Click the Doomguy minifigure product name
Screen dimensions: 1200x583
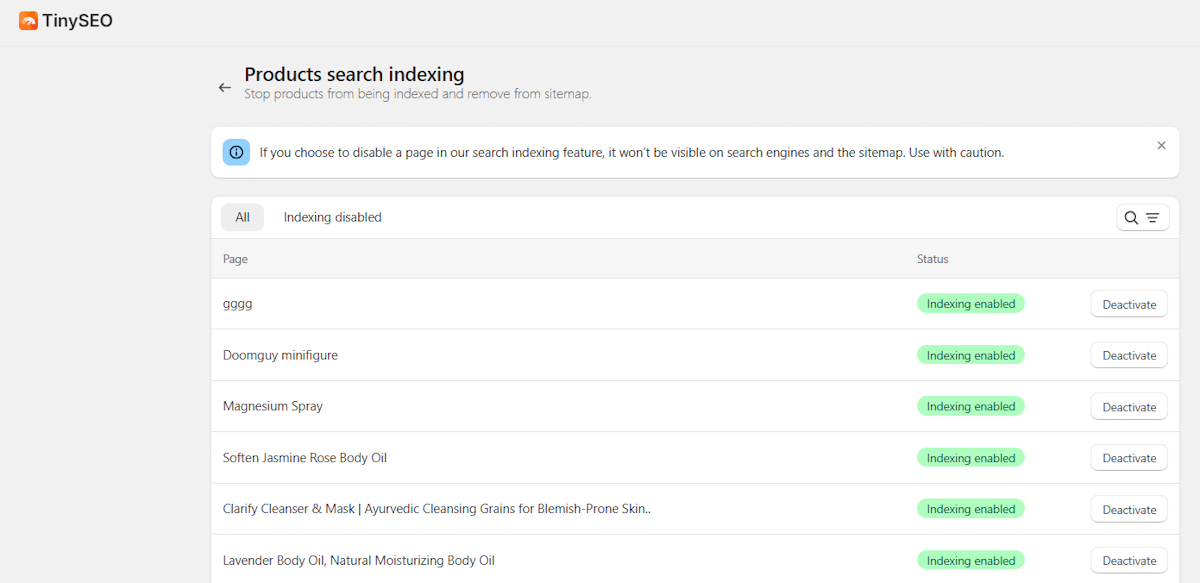[x=280, y=355]
